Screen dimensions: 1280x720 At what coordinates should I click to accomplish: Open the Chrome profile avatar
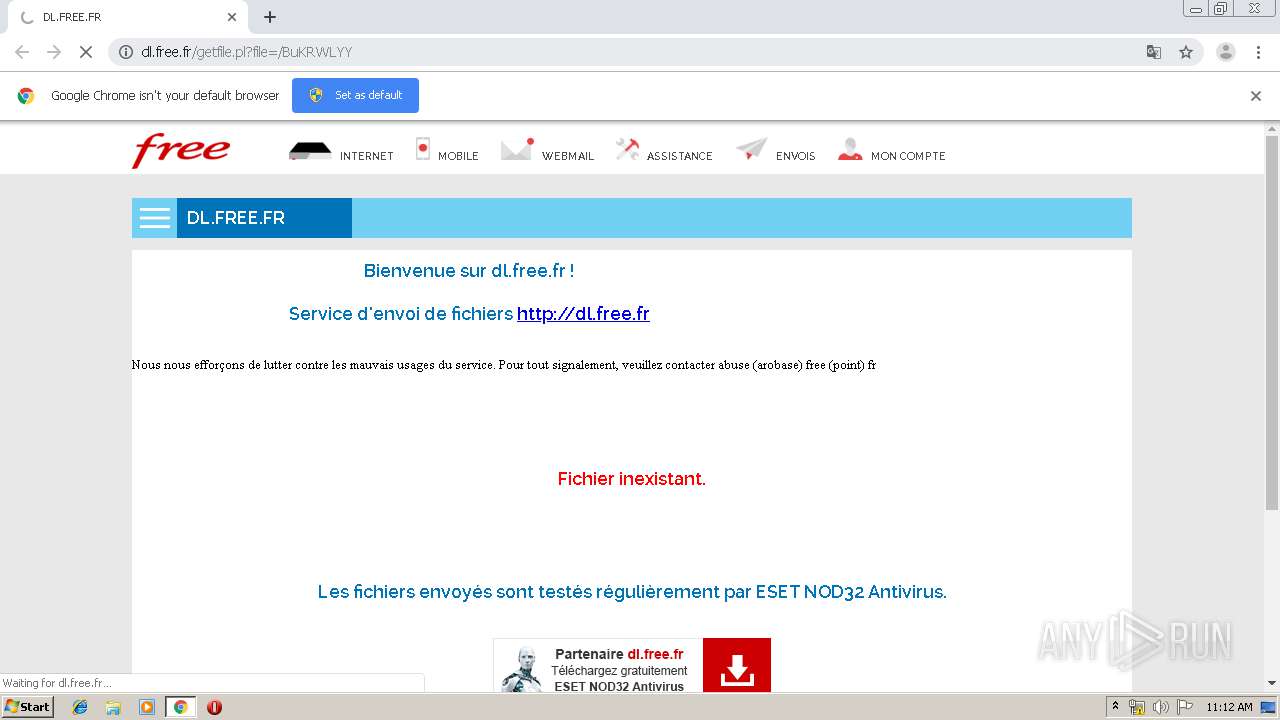[1226, 52]
